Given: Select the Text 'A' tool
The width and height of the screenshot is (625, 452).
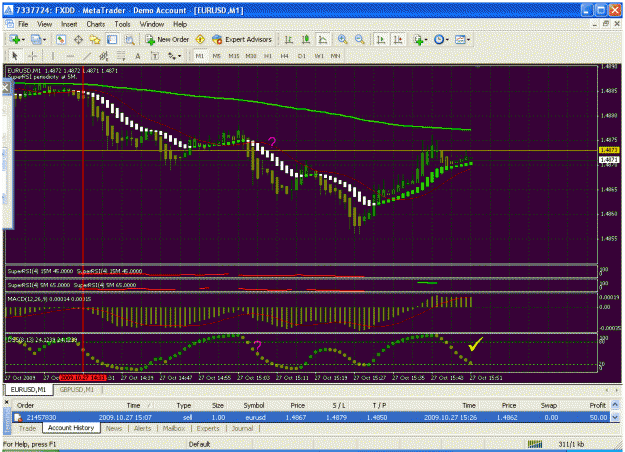Looking at the screenshot, I should [138, 56].
